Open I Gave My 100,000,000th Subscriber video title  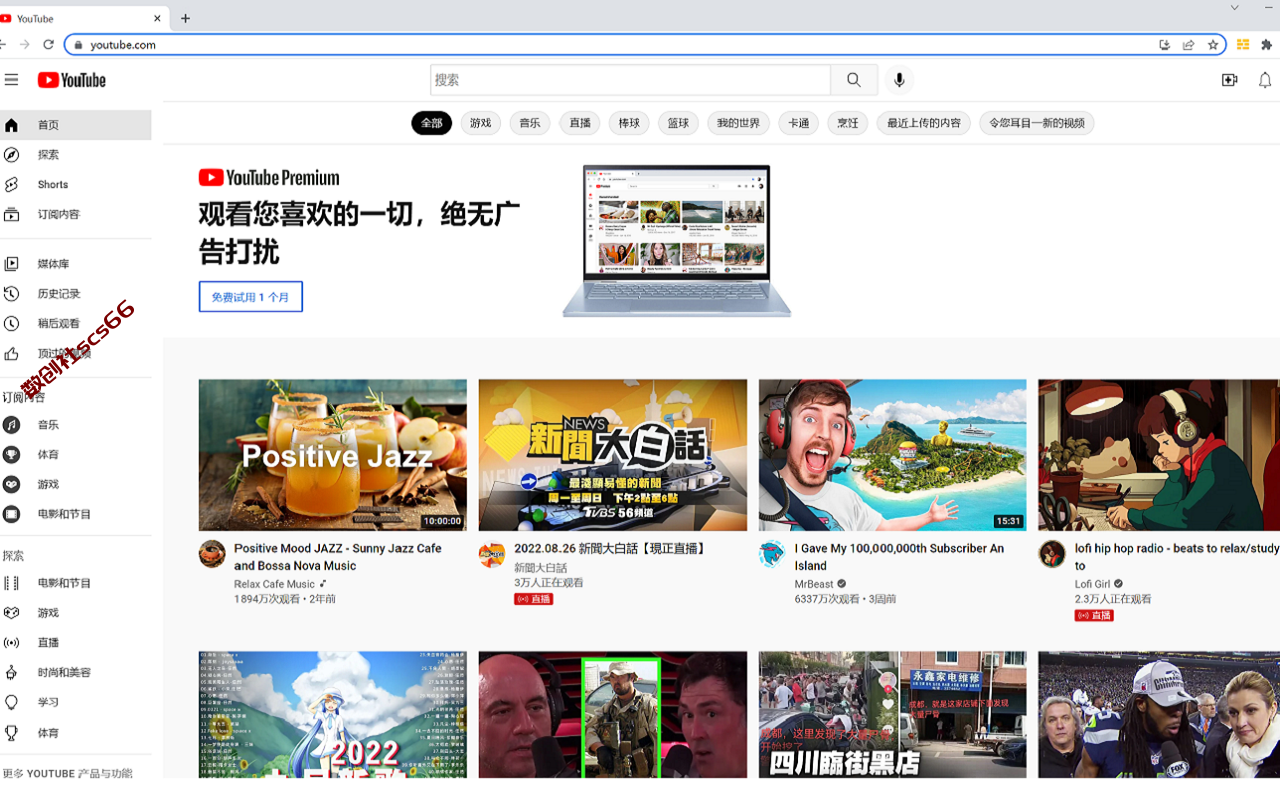[899, 557]
